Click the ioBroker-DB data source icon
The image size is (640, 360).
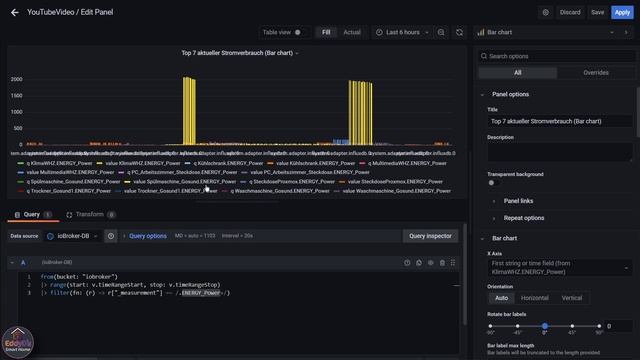click(50, 236)
